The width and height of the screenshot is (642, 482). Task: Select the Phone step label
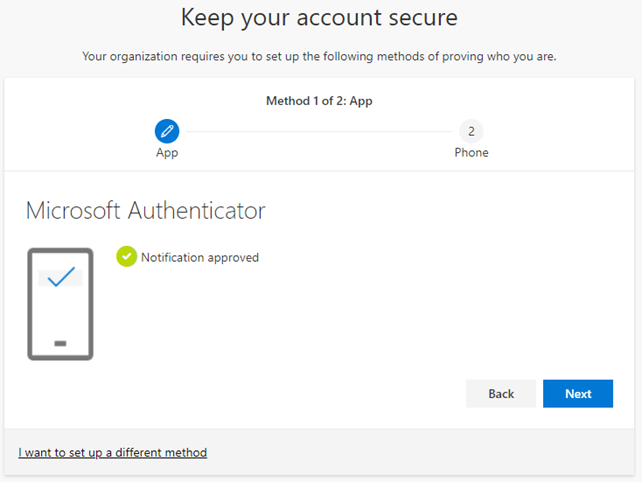point(471,153)
